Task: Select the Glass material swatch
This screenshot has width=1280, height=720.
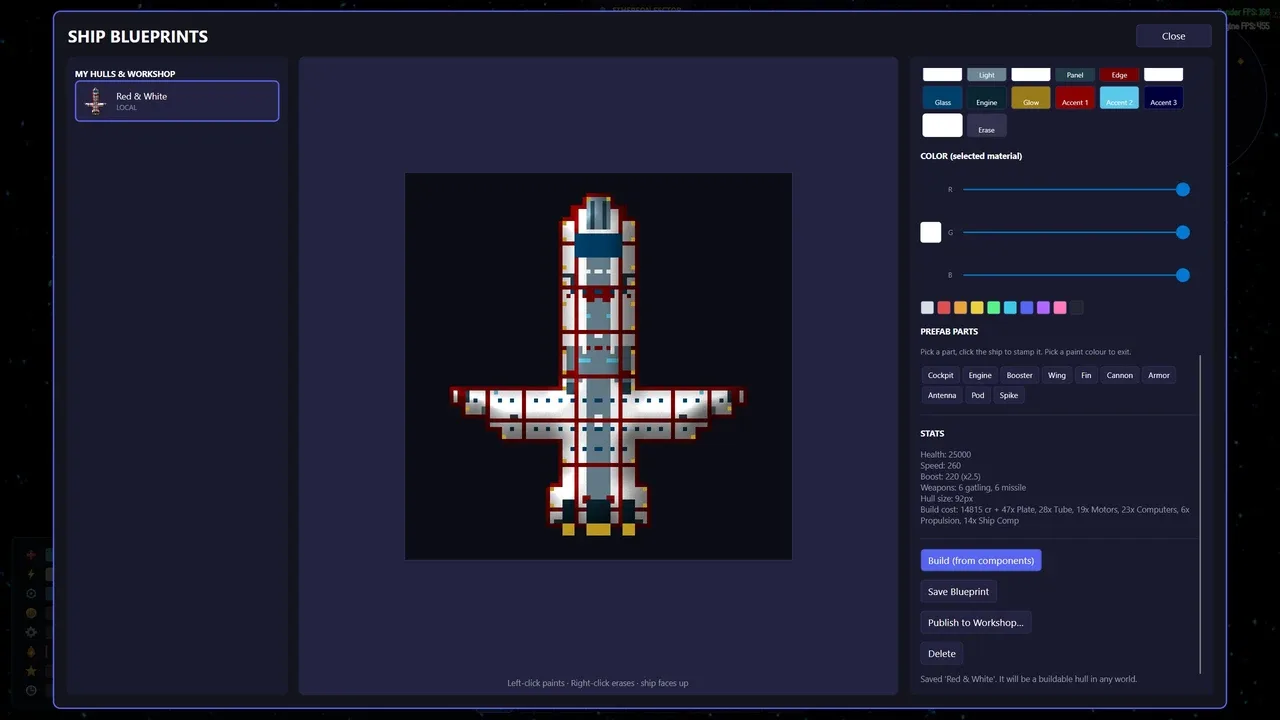Action: 942,98
